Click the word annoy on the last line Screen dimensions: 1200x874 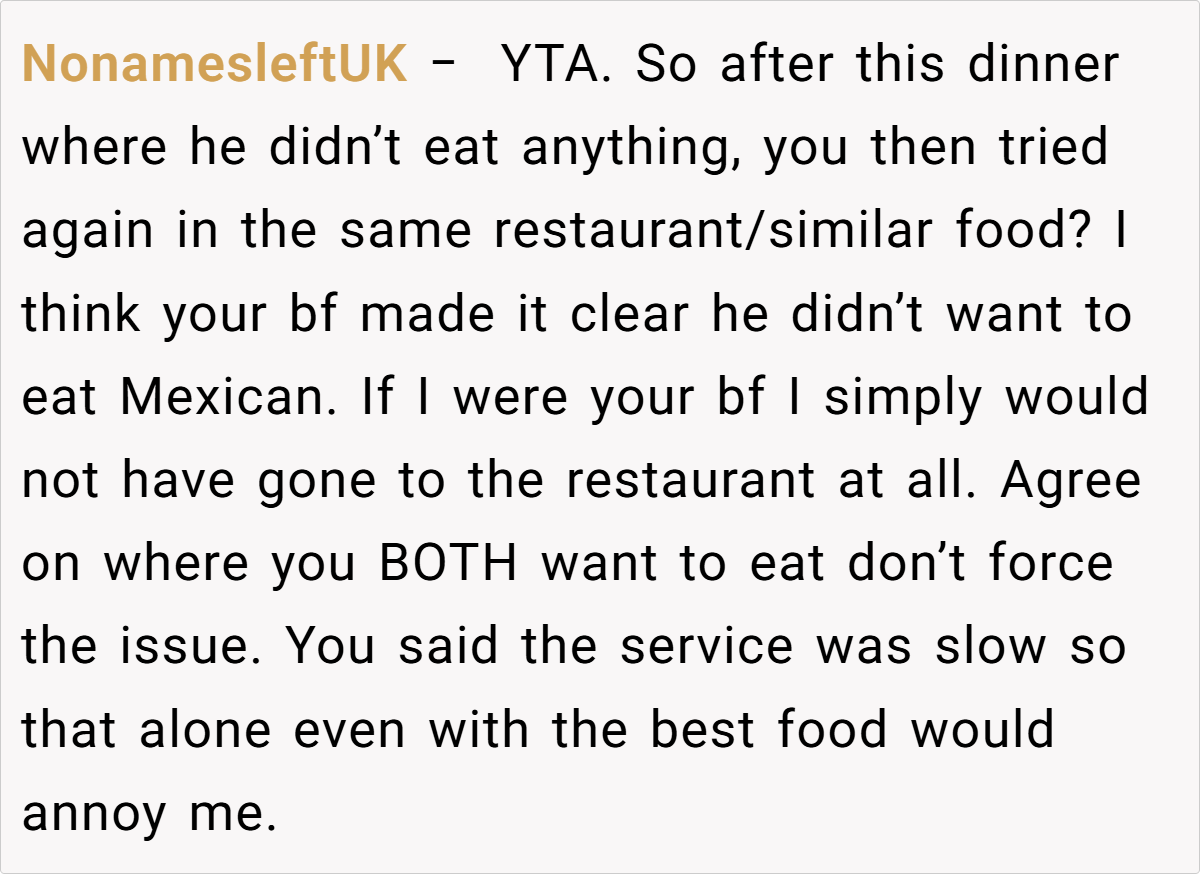click(x=94, y=813)
